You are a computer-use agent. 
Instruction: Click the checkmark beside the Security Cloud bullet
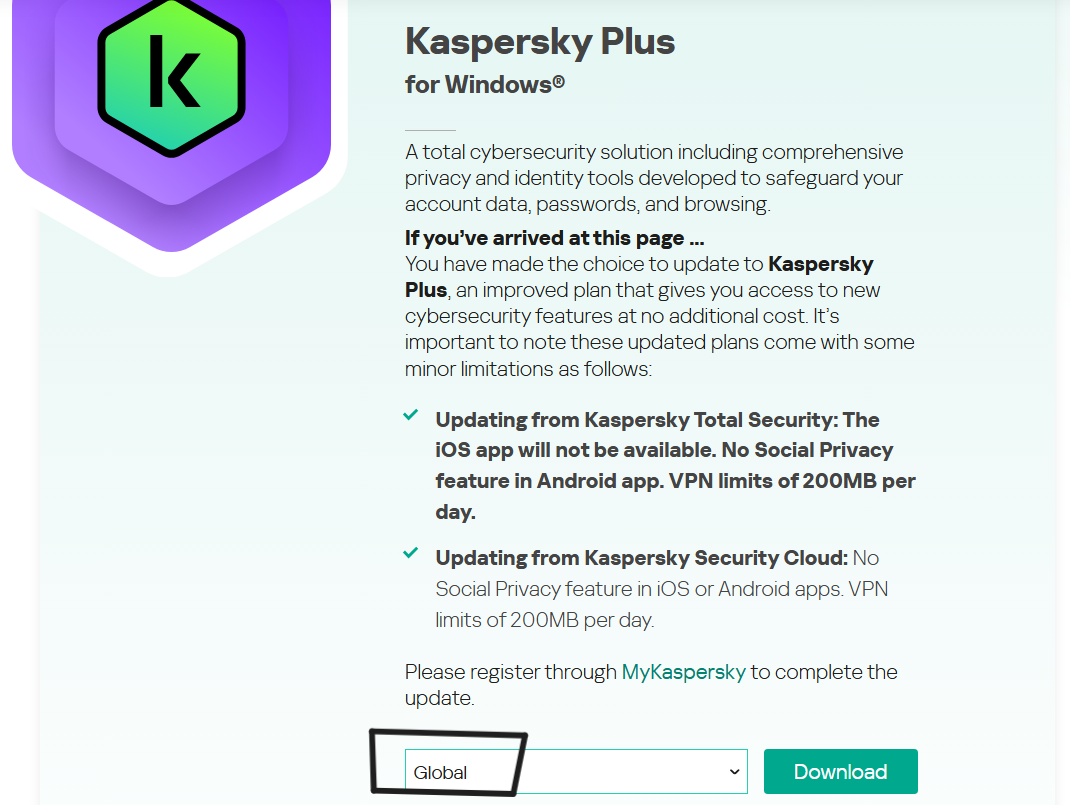tap(410, 553)
